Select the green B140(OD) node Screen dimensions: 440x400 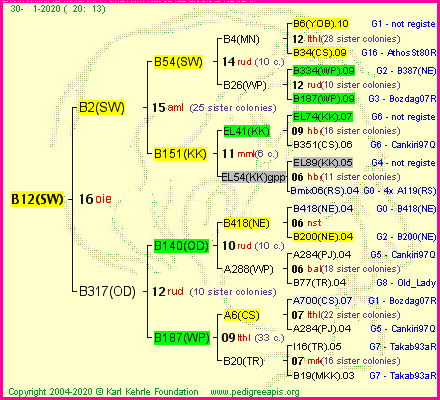tap(181, 246)
